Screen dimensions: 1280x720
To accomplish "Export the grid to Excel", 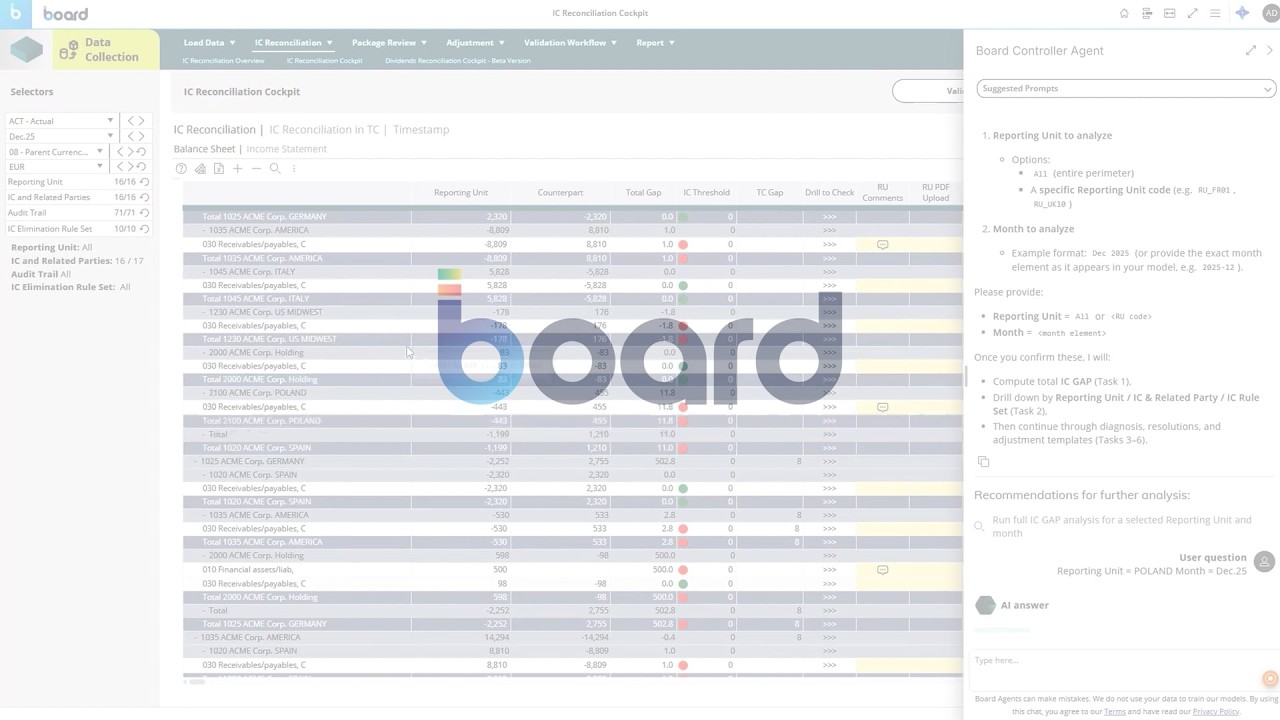I will [219, 169].
